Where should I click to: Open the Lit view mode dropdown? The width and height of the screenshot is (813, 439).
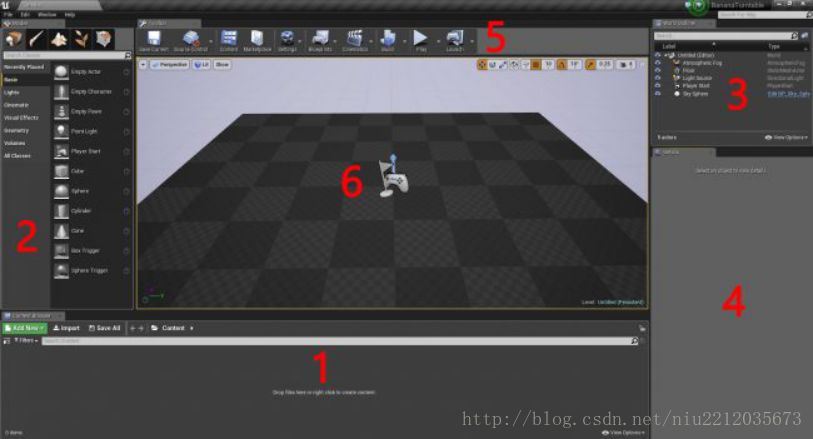[x=201, y=65]
